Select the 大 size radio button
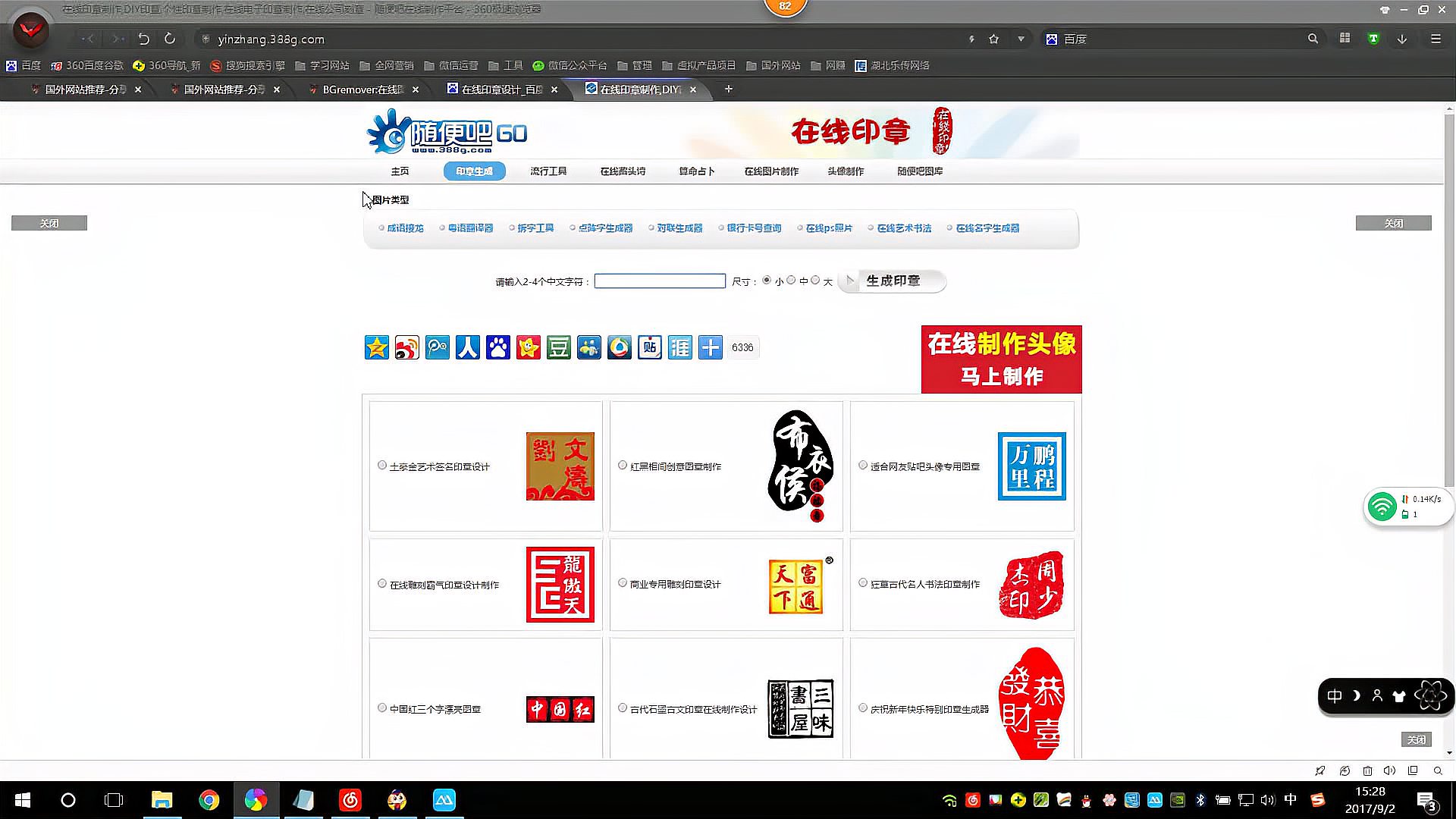The width and height of the screenshot is (1456, 819). pos(815,280)
